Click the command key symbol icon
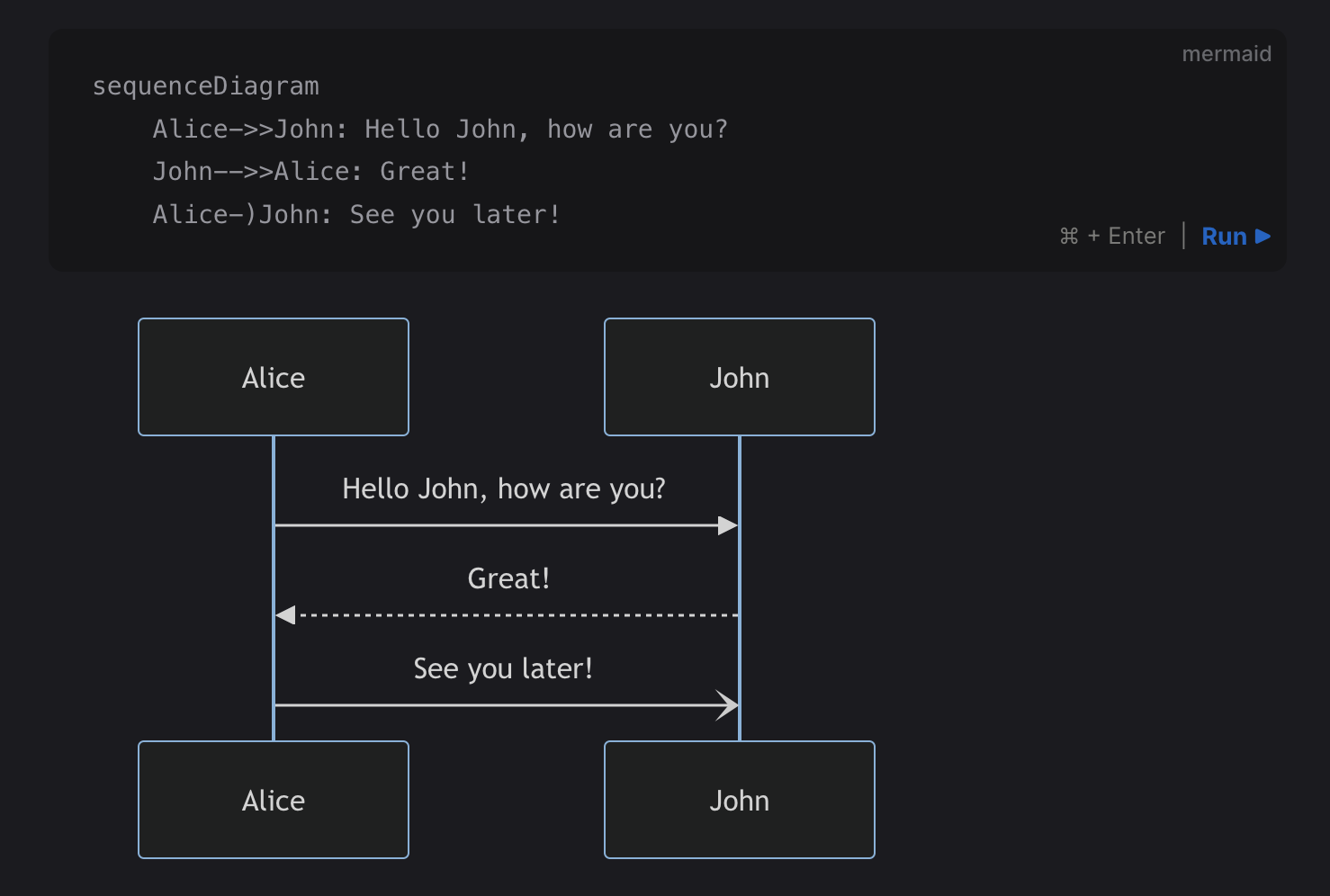The height and width of the screenshot is (896, 1330). coord(1069,237)
